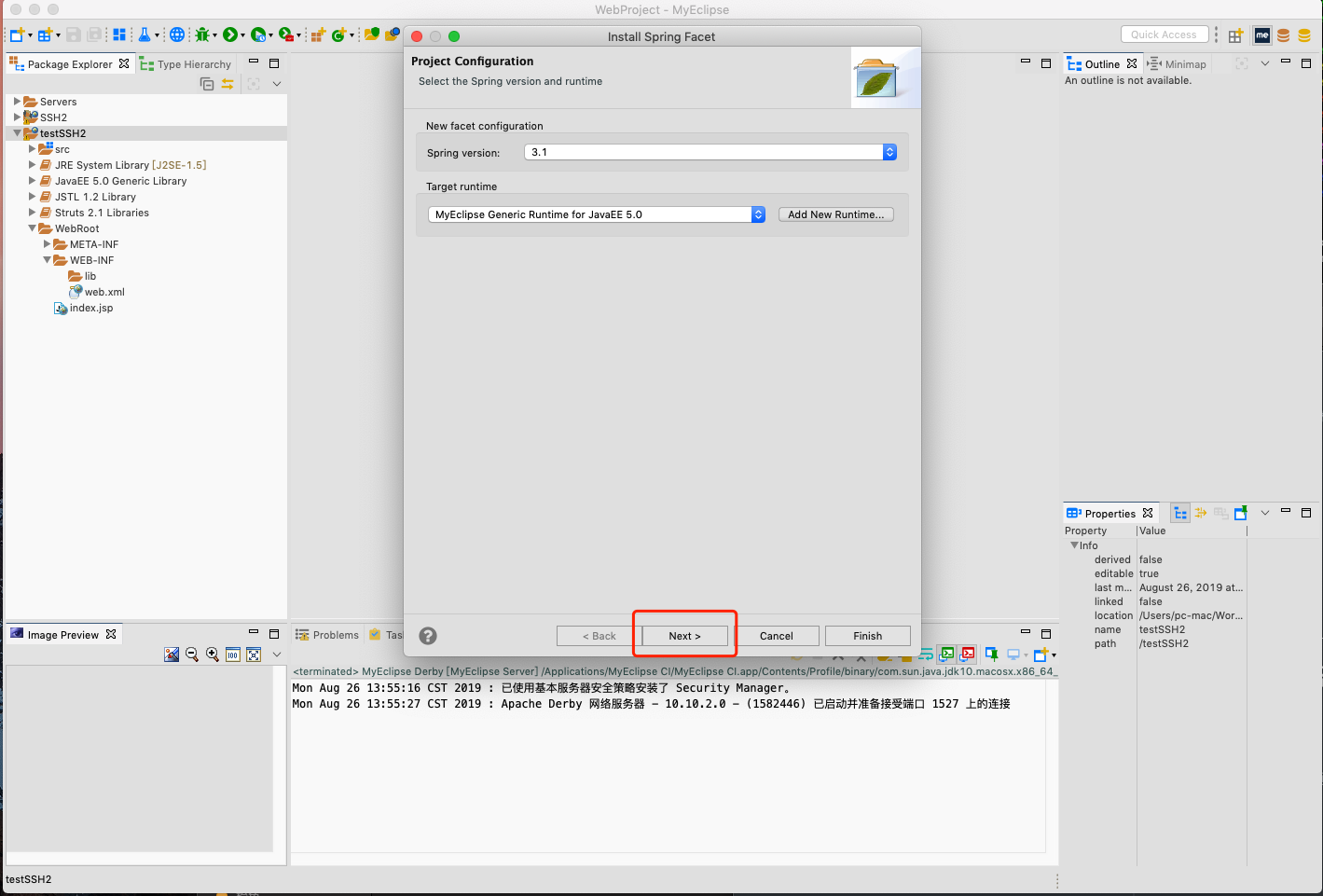
Task: Click the green Run button icon
Action: pyautogui.click(x=229, y=34)
